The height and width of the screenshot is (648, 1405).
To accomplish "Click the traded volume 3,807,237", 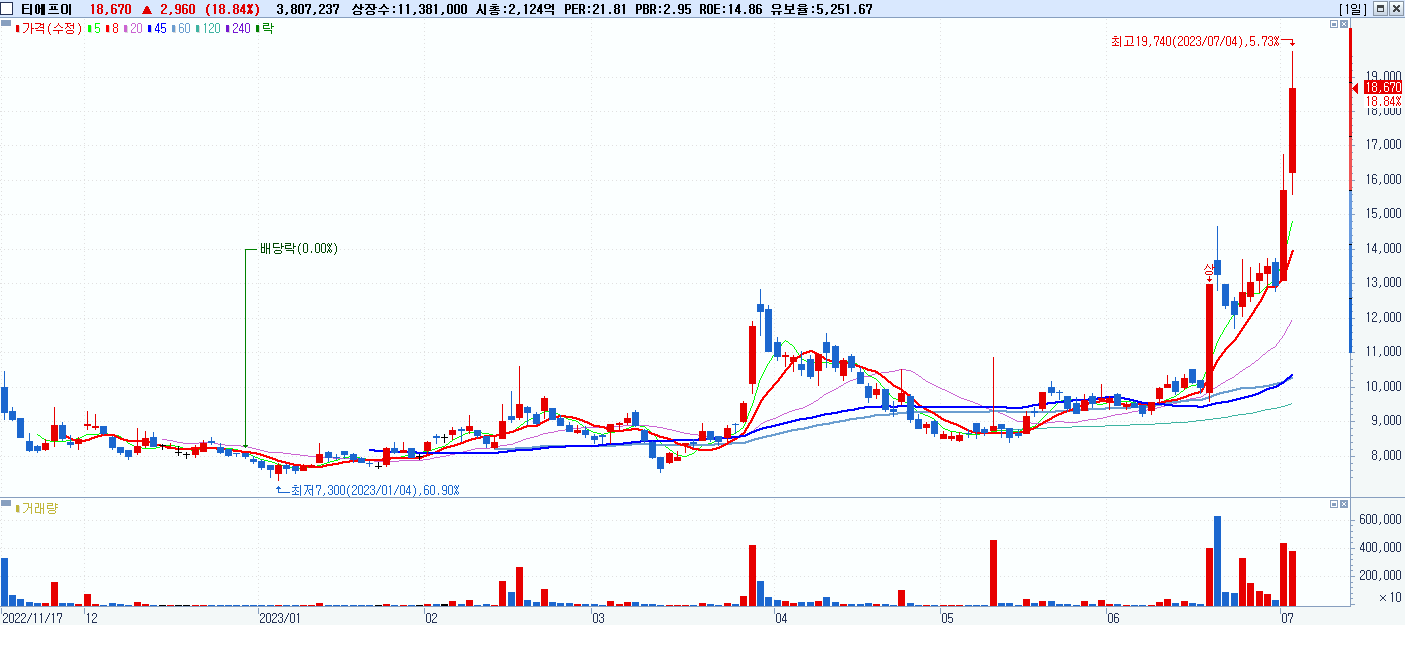I will tap(307, 9).
